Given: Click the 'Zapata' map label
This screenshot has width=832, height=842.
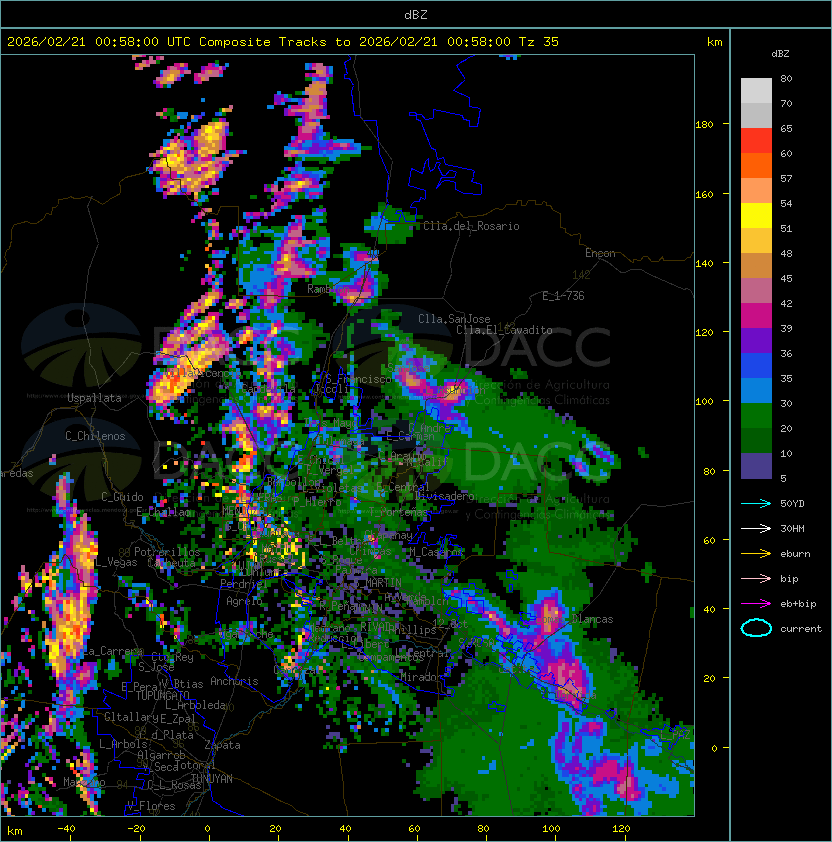Looking at the screenshot, I should pos(222,745).
